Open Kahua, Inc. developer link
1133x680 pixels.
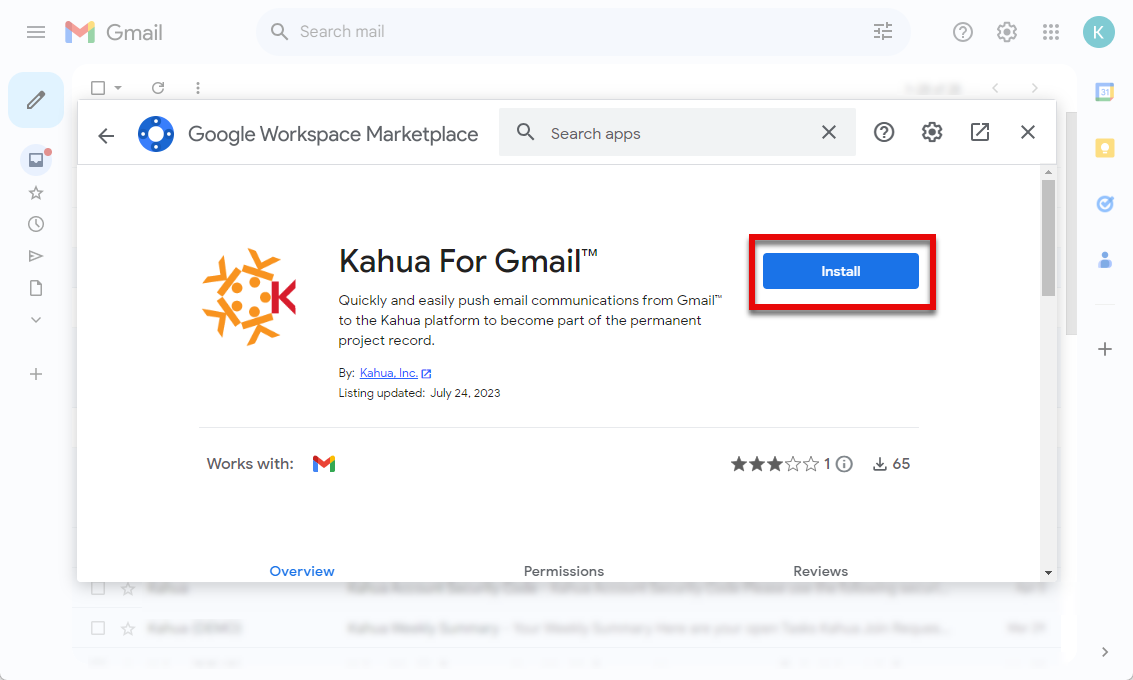click(389, 373)
